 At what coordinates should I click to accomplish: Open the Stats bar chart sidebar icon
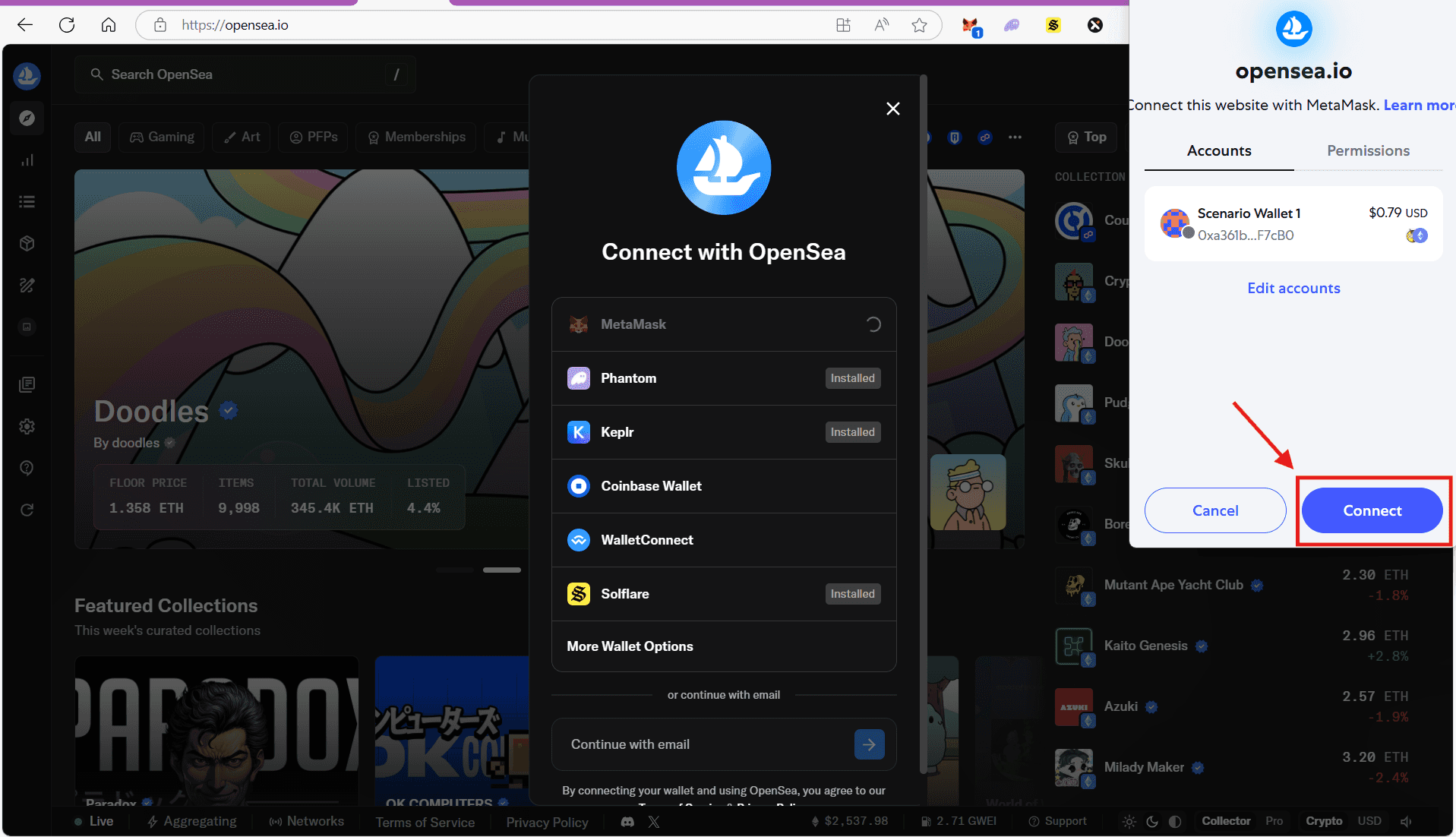[27, 160]
